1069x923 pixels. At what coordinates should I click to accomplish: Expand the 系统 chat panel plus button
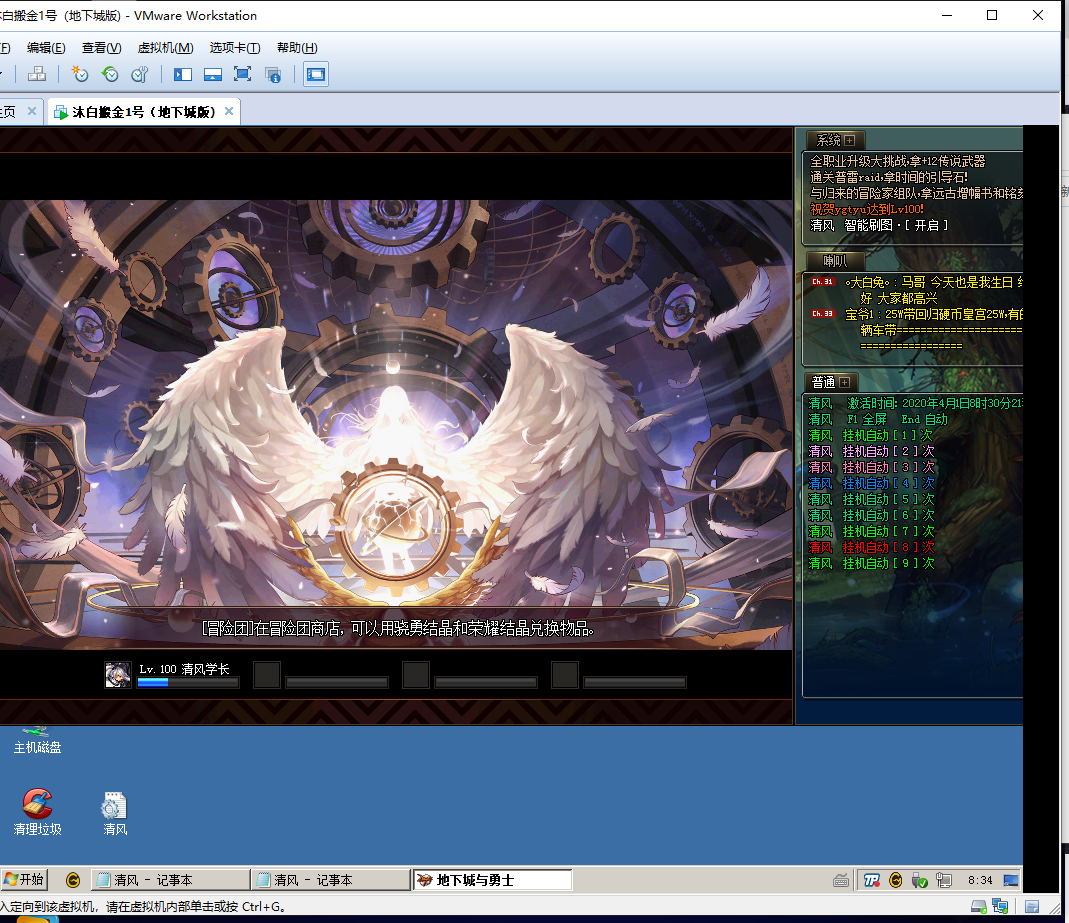coord(850,141)
